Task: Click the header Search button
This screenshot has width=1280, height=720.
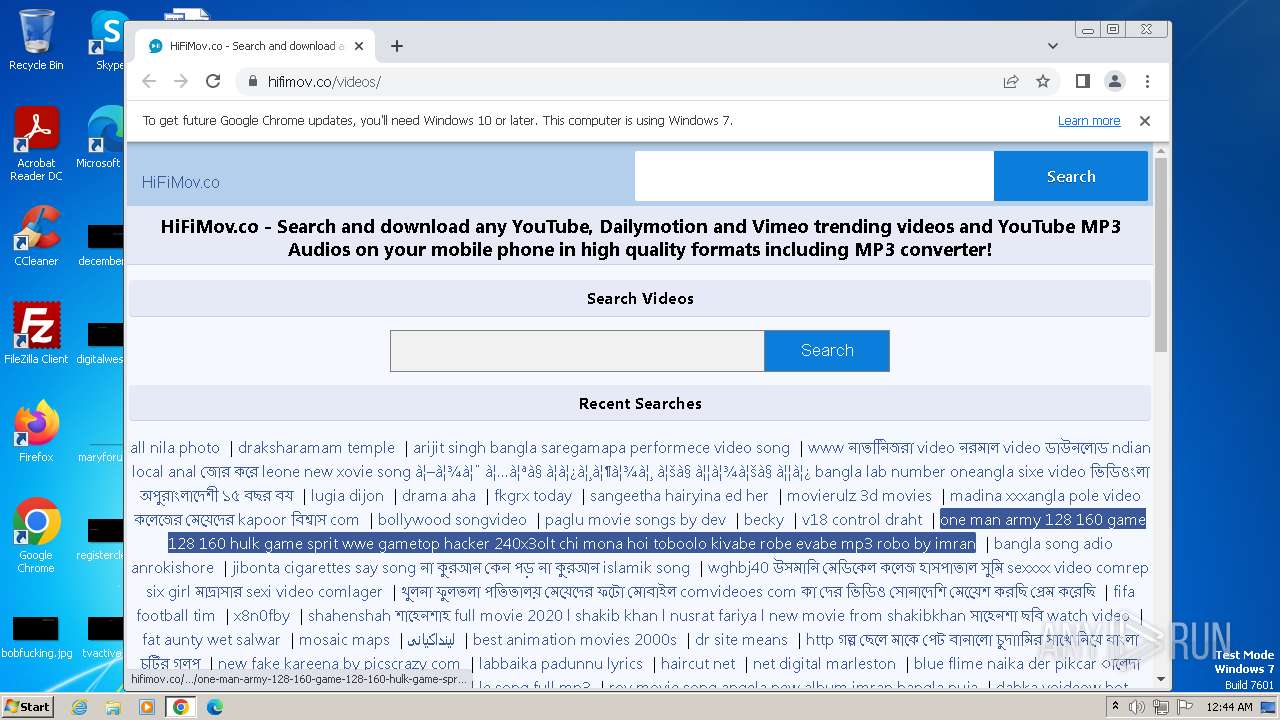Action: pos(1071,176)
